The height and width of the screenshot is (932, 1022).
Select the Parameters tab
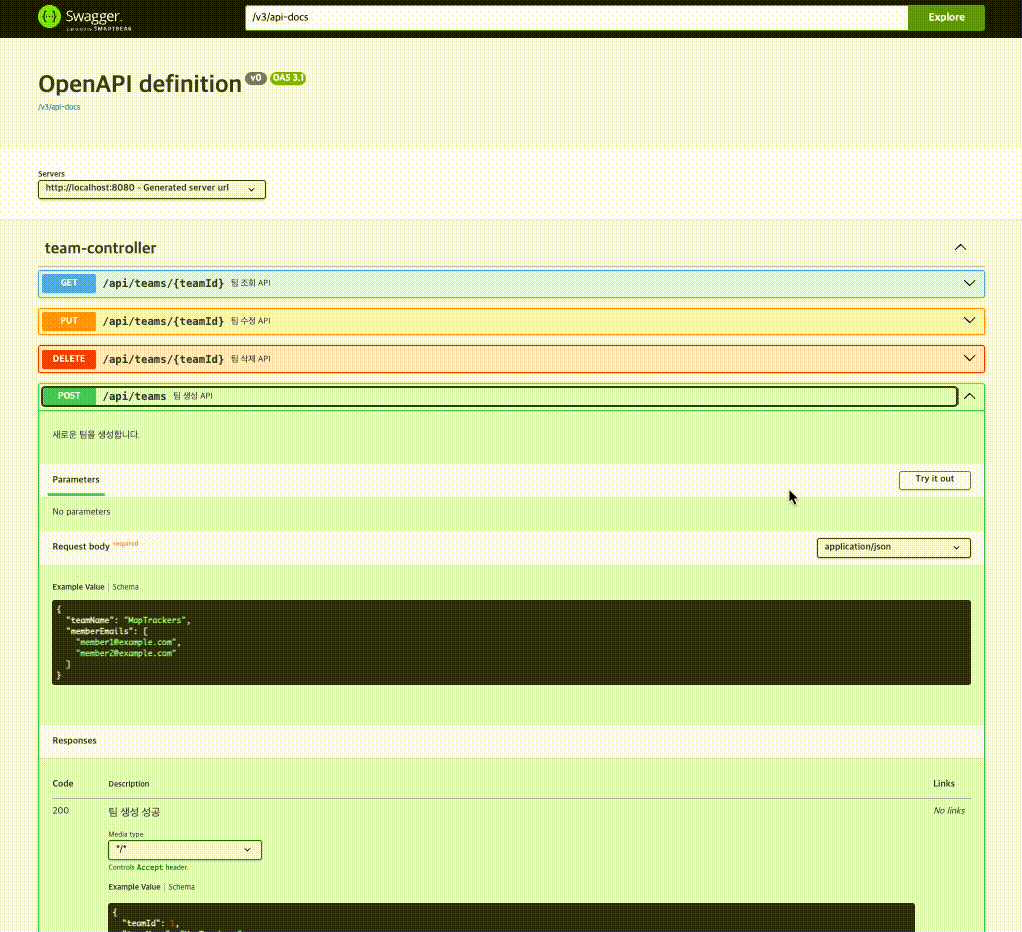[76, 480]
